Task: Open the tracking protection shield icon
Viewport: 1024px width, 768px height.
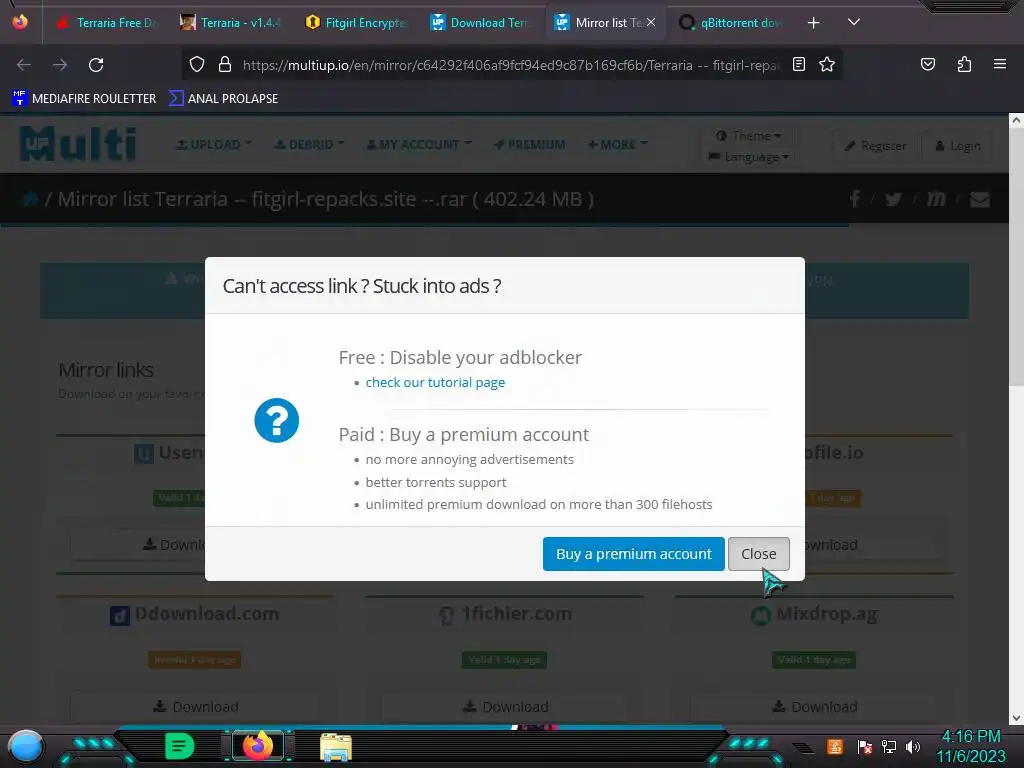Action: point(197,65)
